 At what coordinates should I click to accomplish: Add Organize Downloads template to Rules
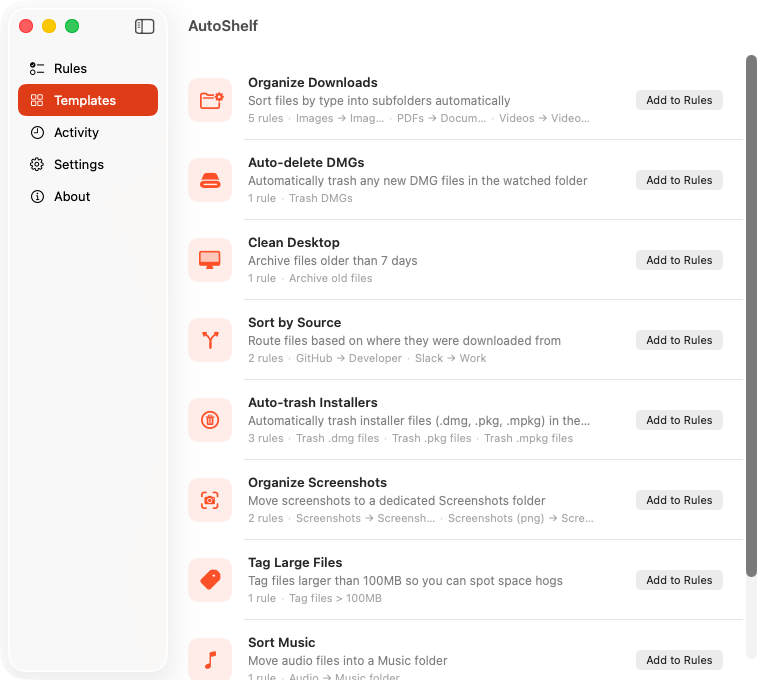(679, 100)
